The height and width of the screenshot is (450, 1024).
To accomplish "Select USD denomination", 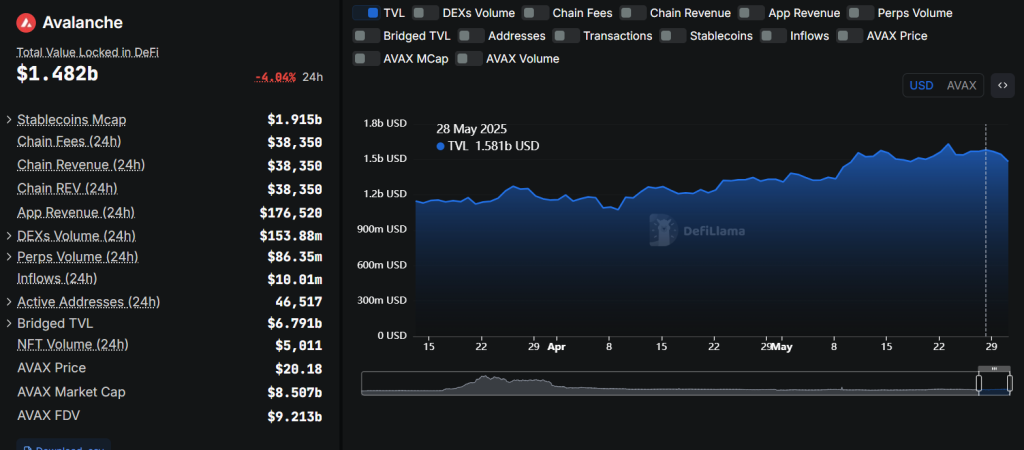I will [x=921, y=86].
